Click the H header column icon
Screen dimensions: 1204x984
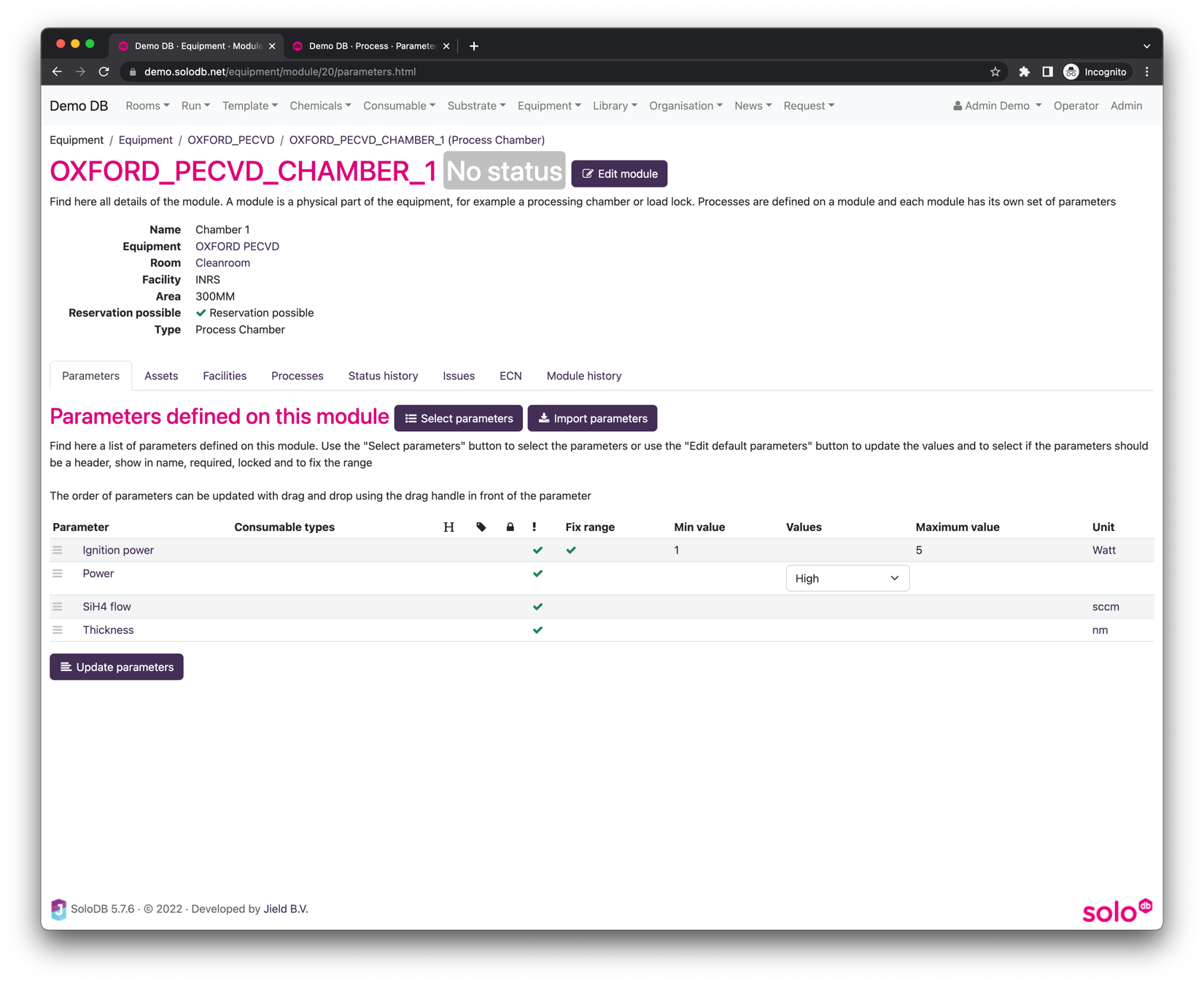coord(449,527)
